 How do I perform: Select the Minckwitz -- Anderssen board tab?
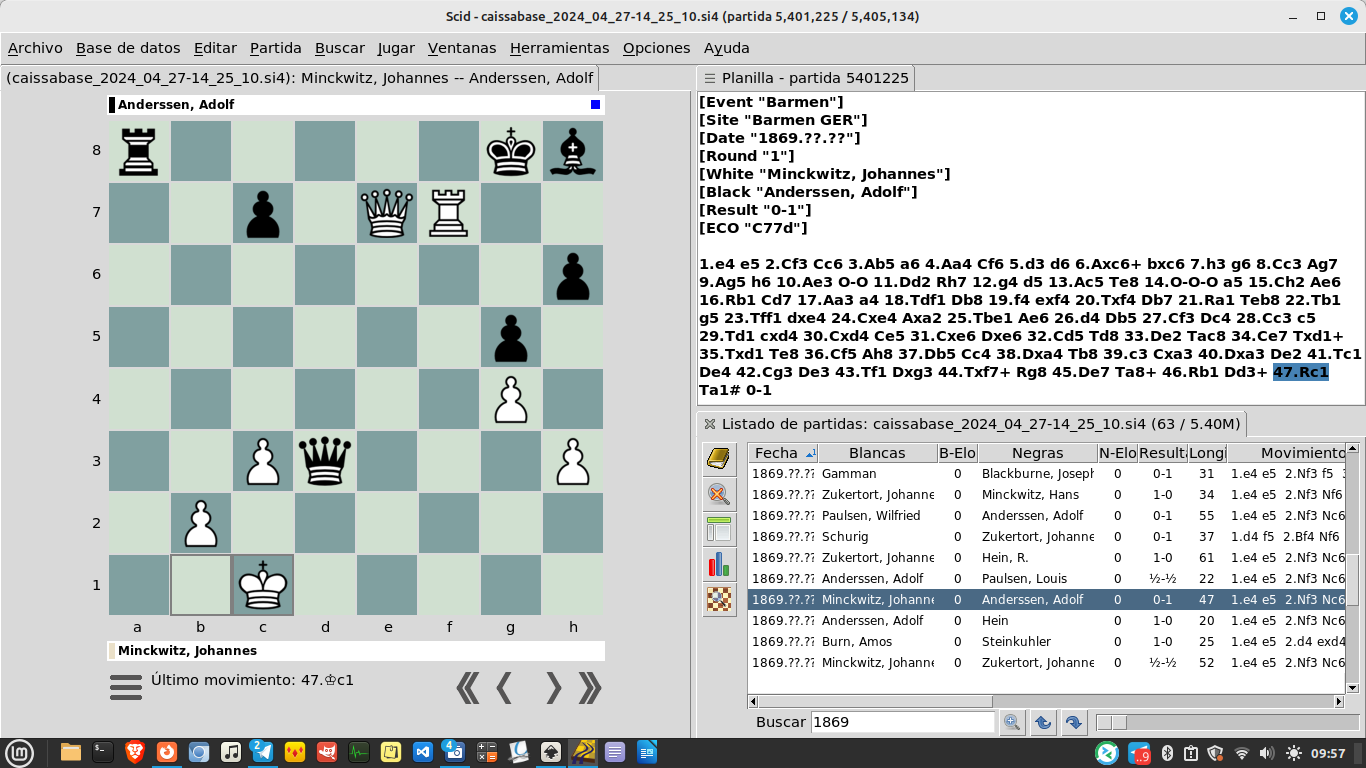pyautogui.click(x=300, y=78)
